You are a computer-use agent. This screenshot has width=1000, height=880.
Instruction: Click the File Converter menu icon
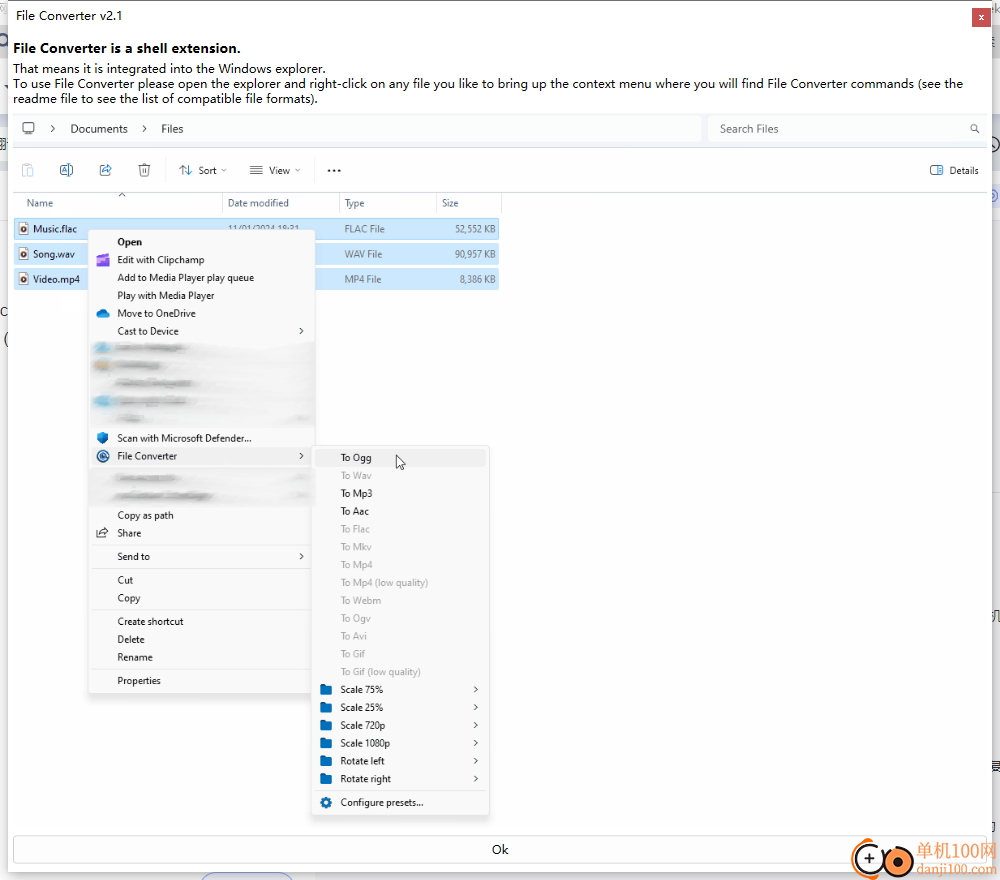[103, 456]
